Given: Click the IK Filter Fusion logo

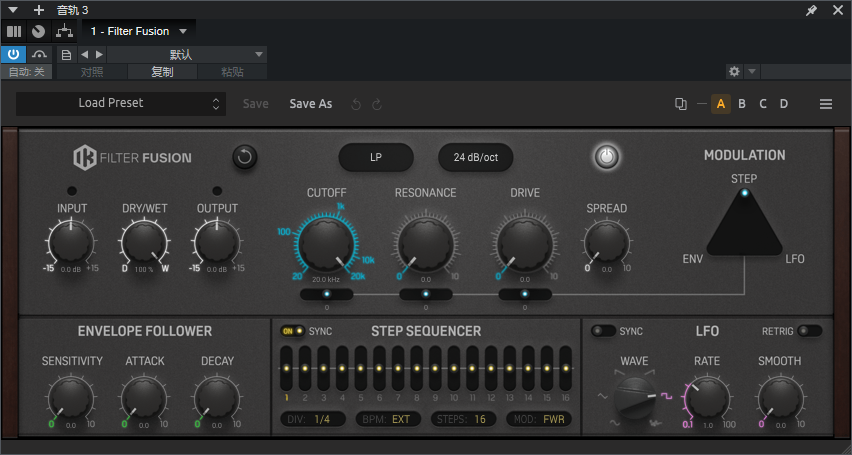Looking at the screenshot, I should 133,158.
